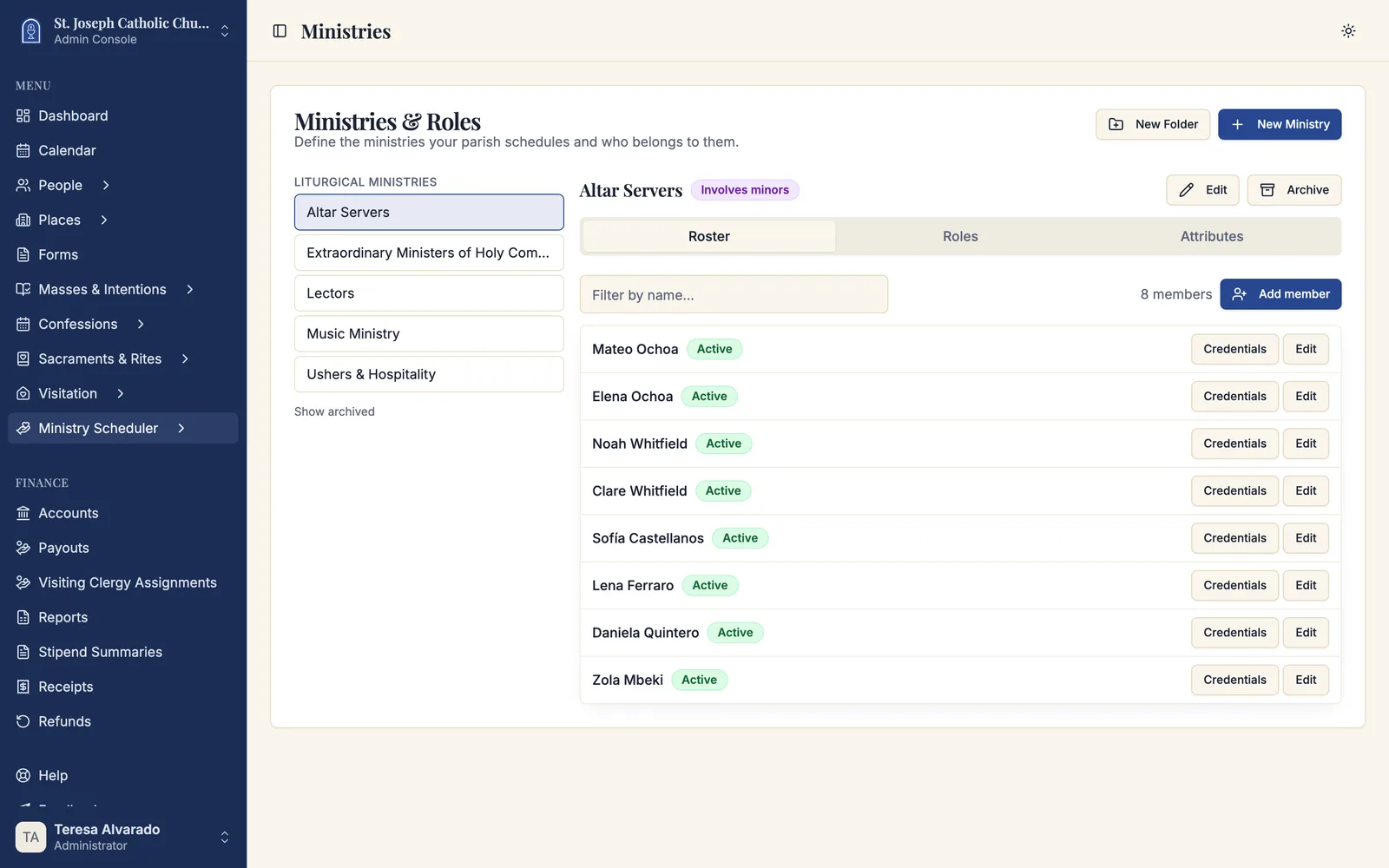Image resolution: width=1389 pixels, height=868 pixels.
Task: Click the TA user avatar
Action: pos(31,838)
